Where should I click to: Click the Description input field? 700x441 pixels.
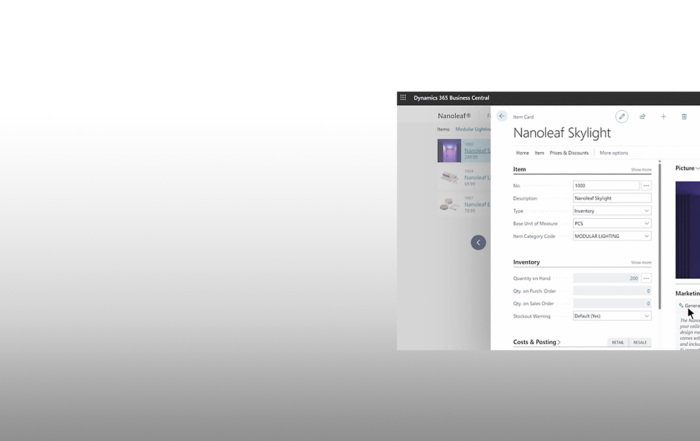[x=612, y=198]
